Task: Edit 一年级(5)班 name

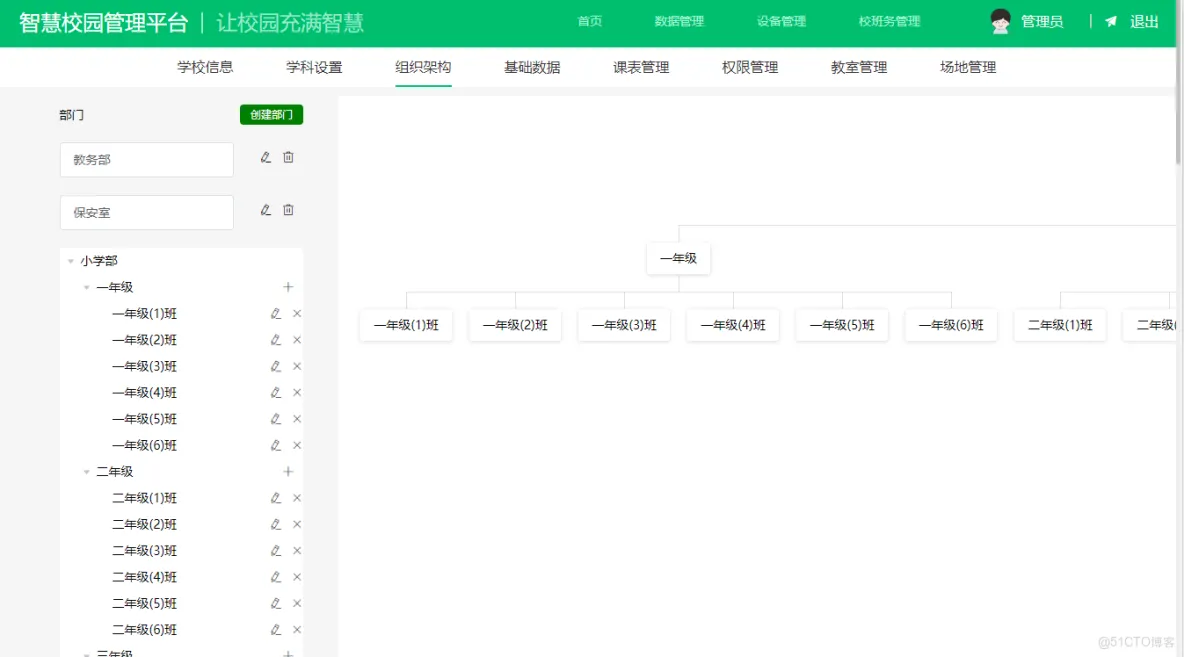Action: click(x=276, y=419)
